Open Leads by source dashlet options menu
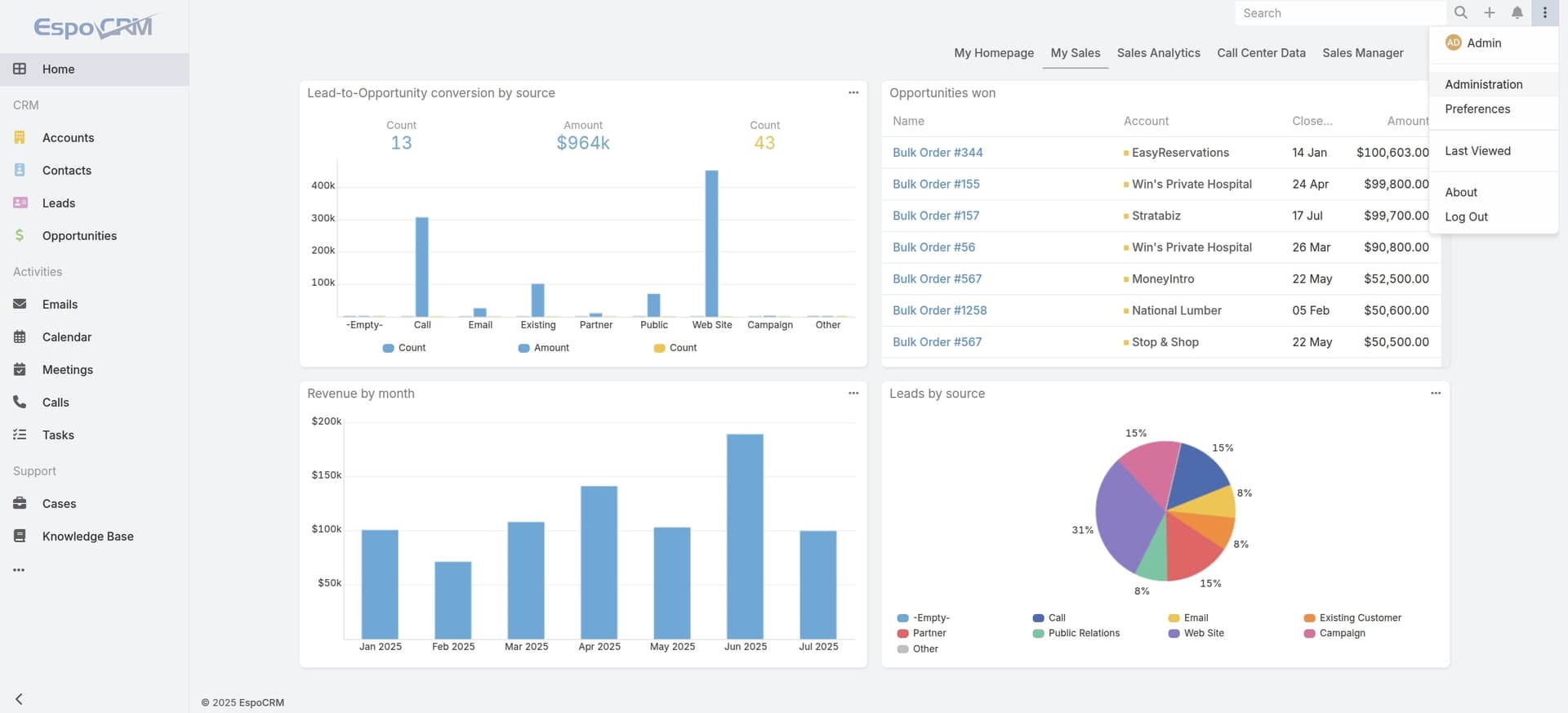The image size is (1568, 713). (1436, 394)
